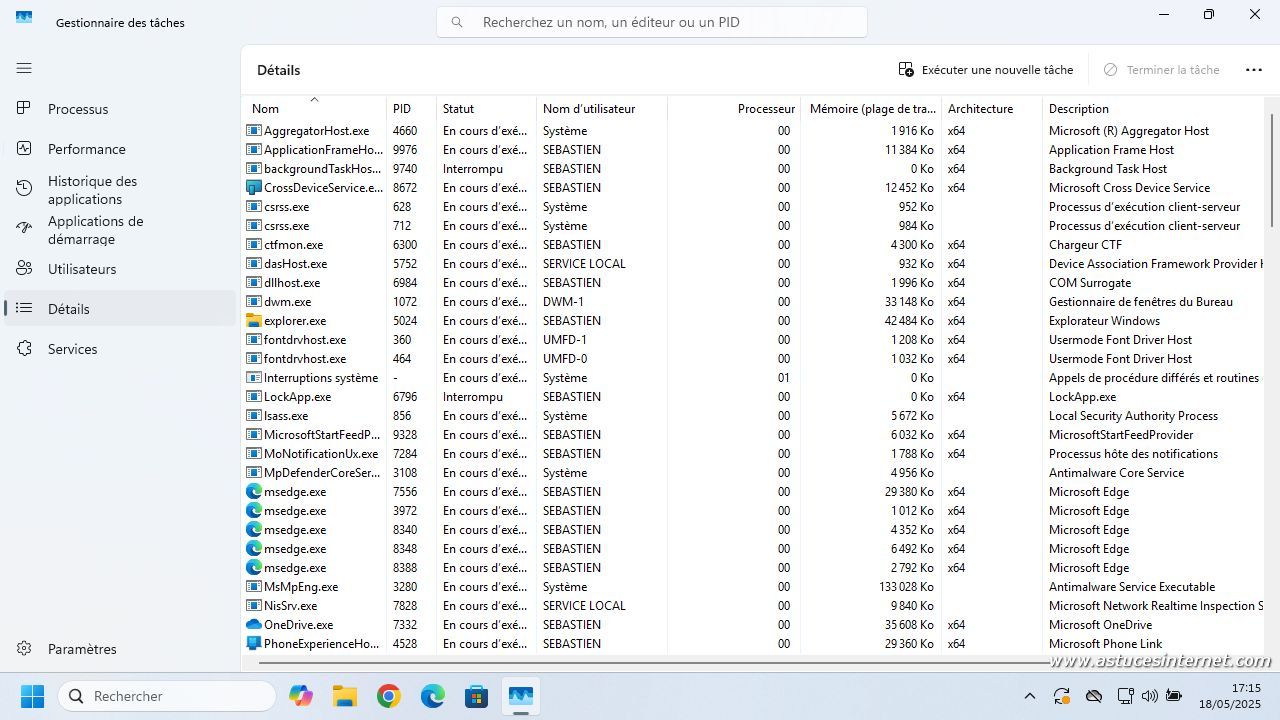Sort by the Architecture column header
Screen dimensions: 1280x720
point(991,108)
